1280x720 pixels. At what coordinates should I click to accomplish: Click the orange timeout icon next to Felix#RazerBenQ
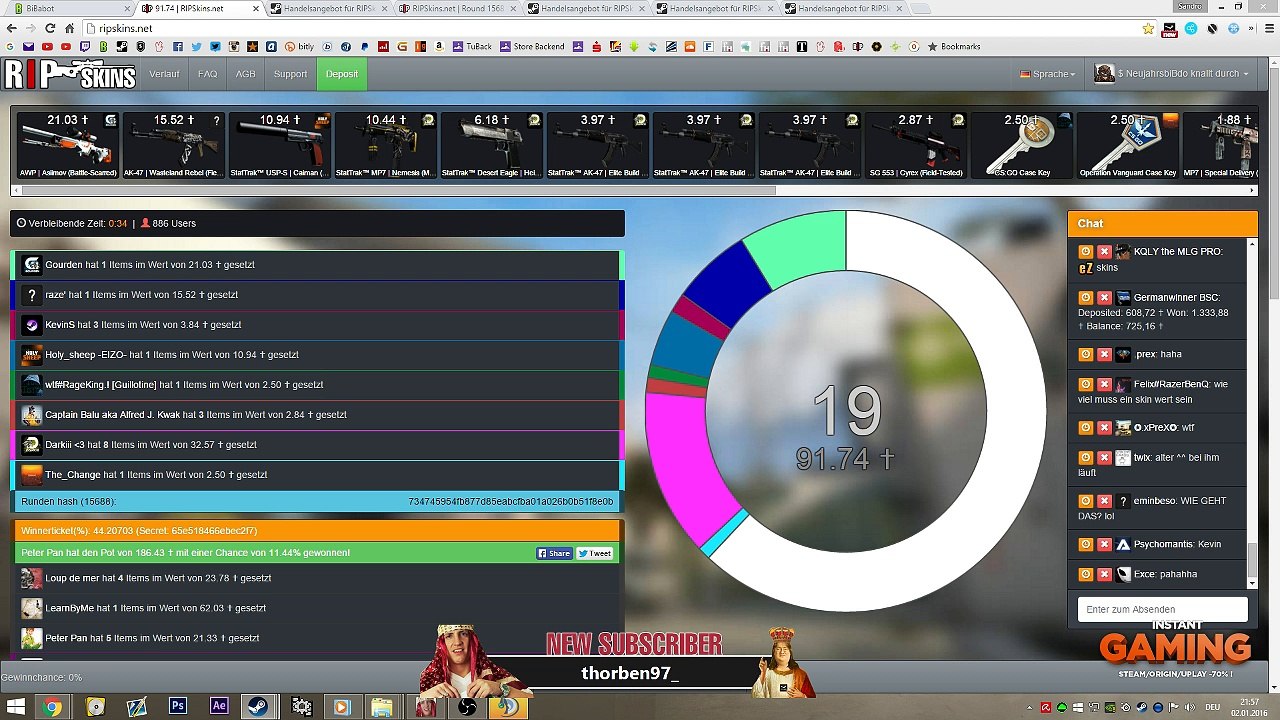tap(1086, 384)
